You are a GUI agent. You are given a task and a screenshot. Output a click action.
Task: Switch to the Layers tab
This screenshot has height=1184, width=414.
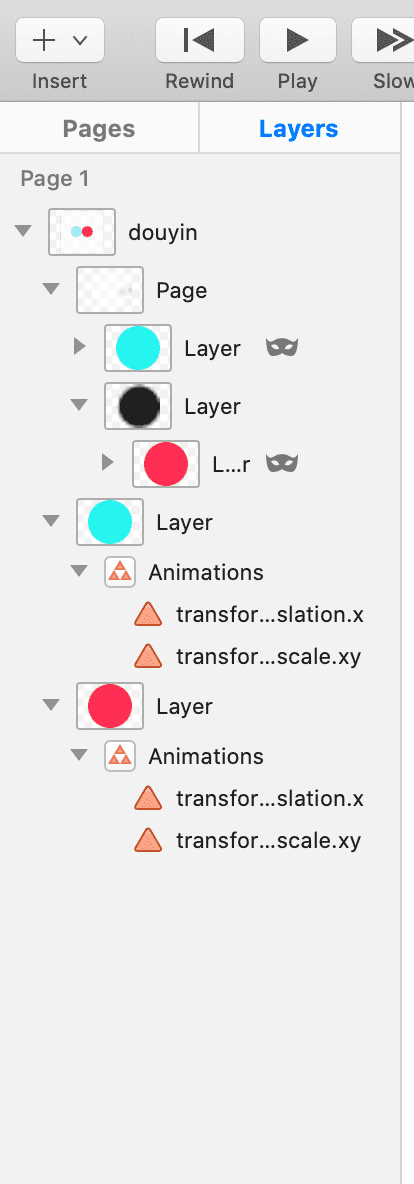(x=298, y=129)
